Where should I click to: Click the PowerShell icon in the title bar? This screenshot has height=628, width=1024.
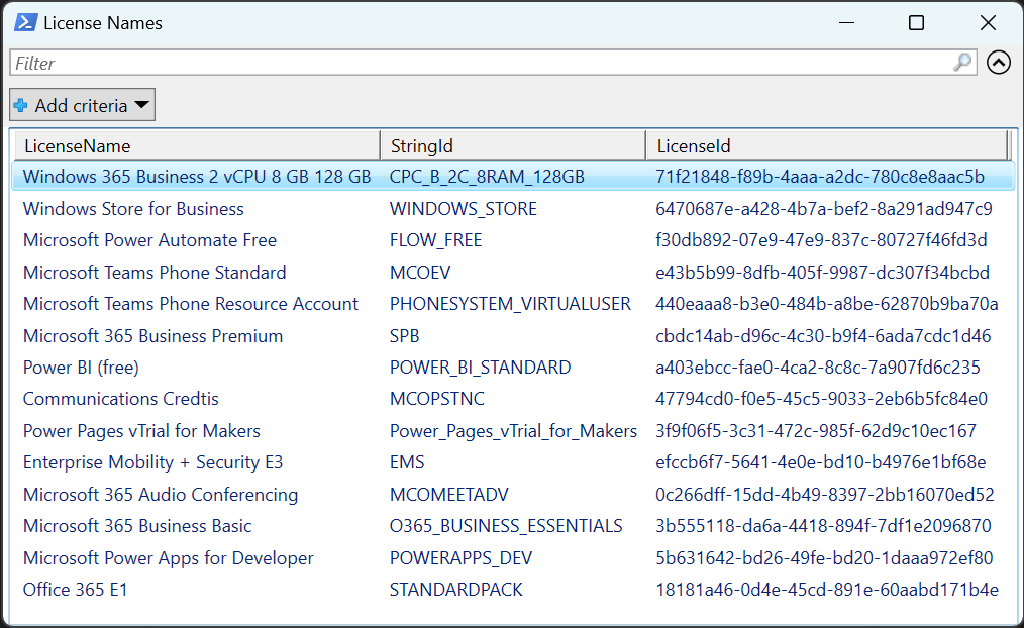click(x=24, y=22)
